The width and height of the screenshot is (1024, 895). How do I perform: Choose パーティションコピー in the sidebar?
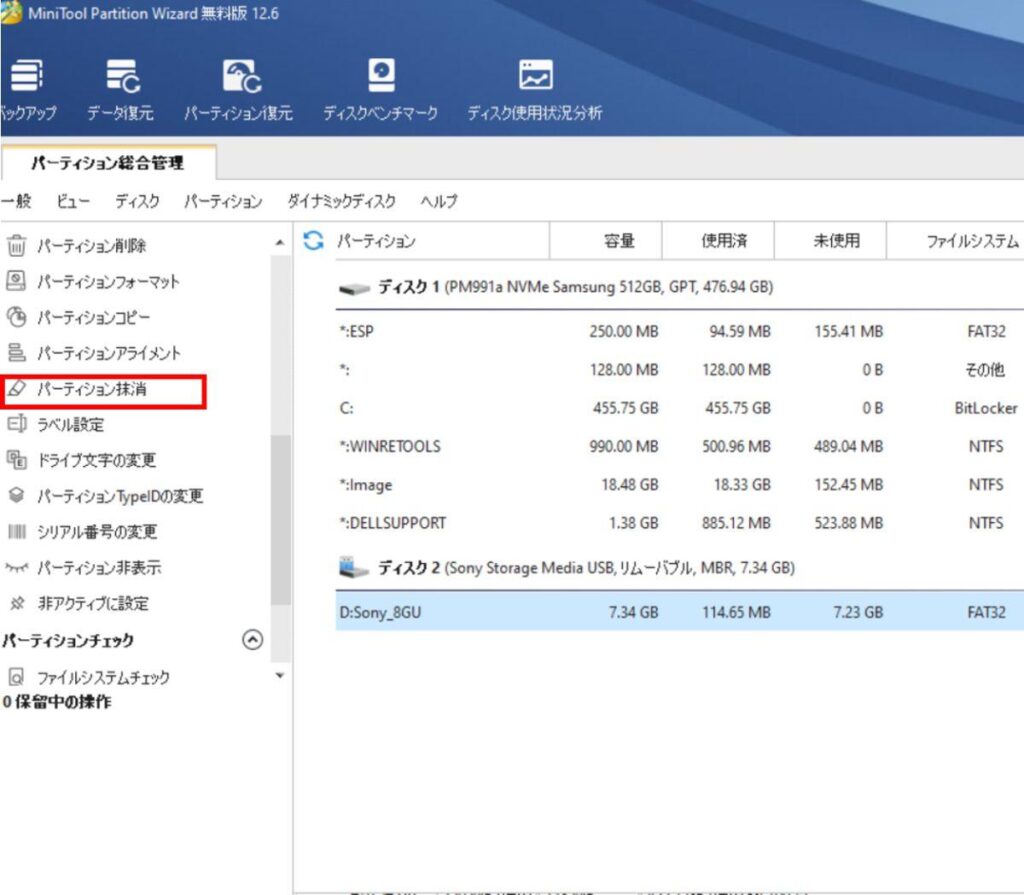click(x=93, y=317)
